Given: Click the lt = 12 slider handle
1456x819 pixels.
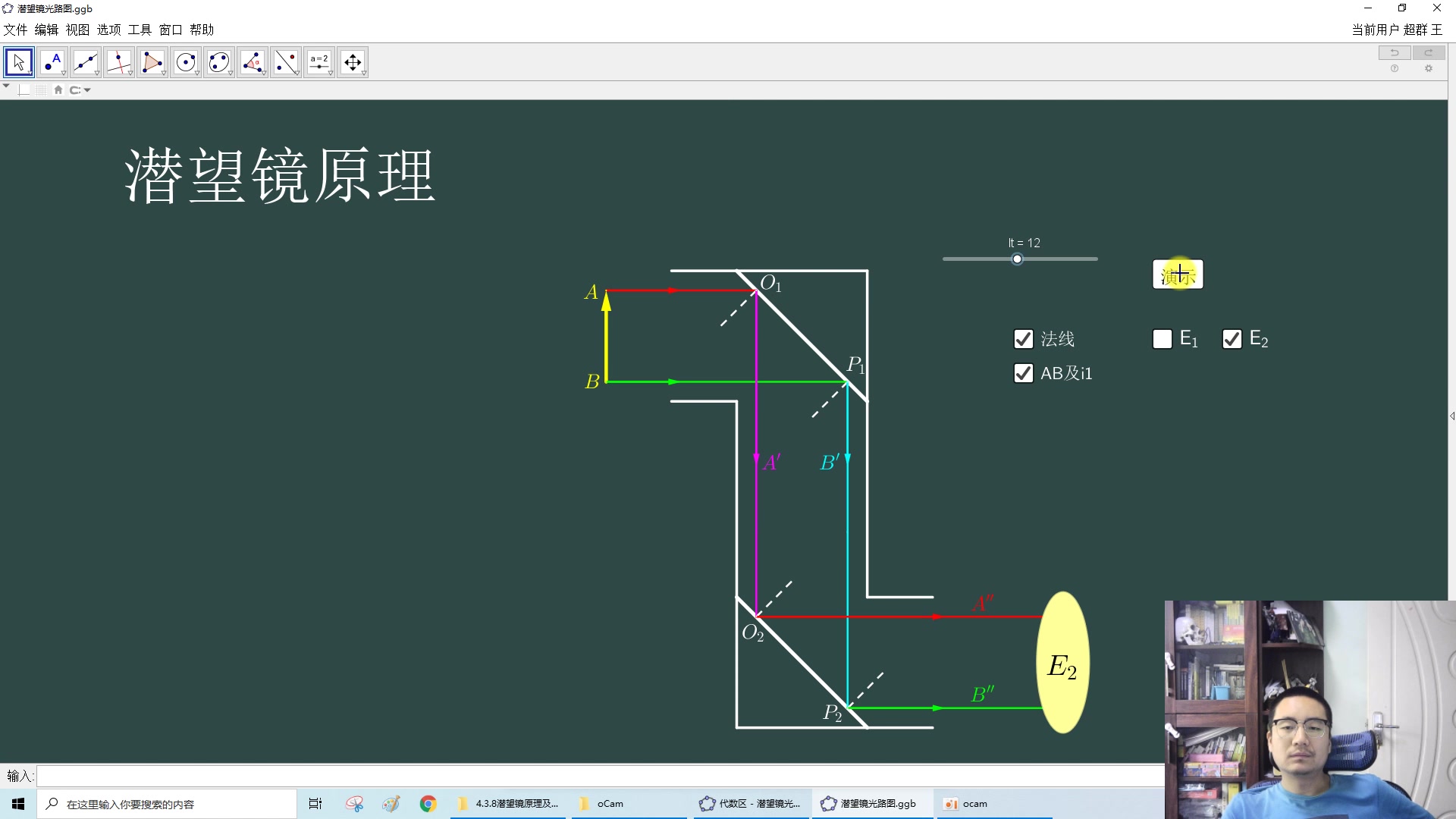Looking at the screenshot, I should 1018,259.
